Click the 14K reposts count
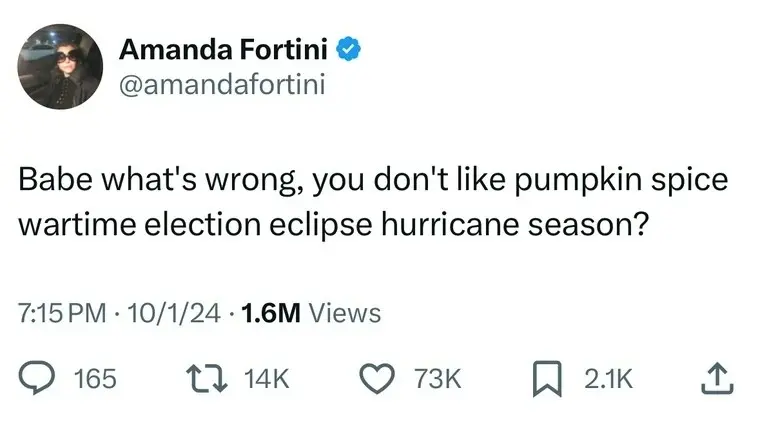Screen dimensions: 760x431 pos(266,378)
